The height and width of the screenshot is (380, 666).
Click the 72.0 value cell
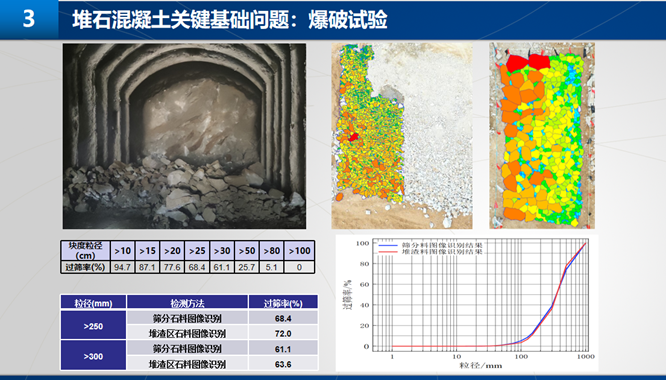point(283,333)
